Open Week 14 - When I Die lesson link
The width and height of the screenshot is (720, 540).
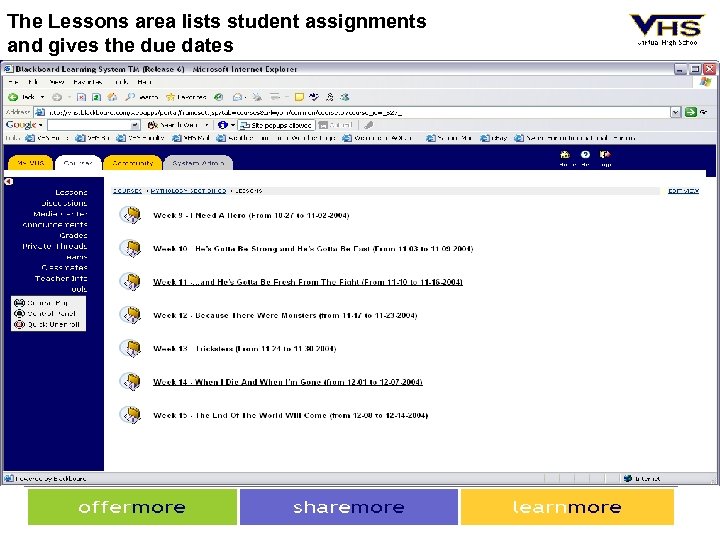coord(288,382)
